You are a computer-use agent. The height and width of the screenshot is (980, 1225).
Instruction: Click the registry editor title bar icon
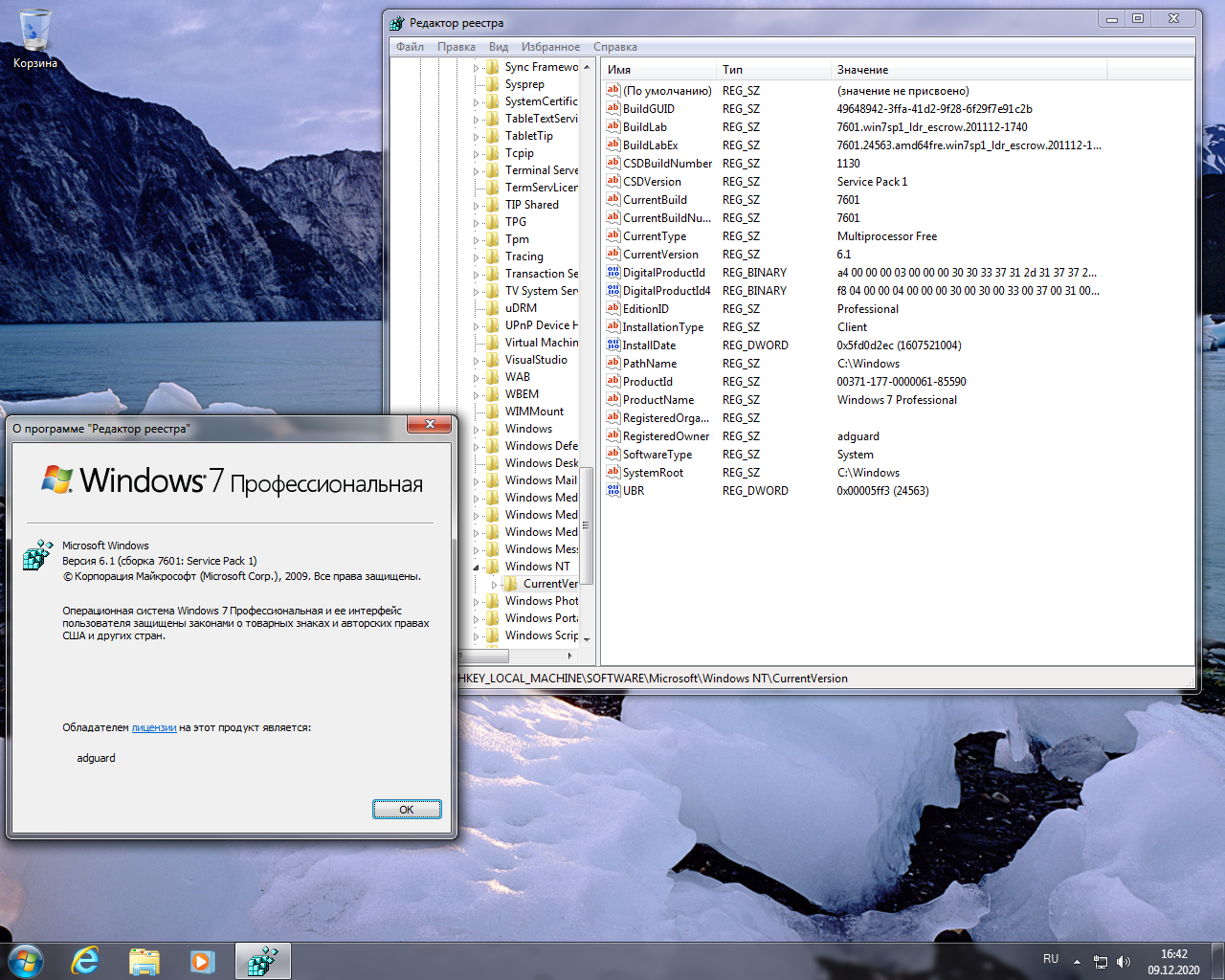coord(397,23)
